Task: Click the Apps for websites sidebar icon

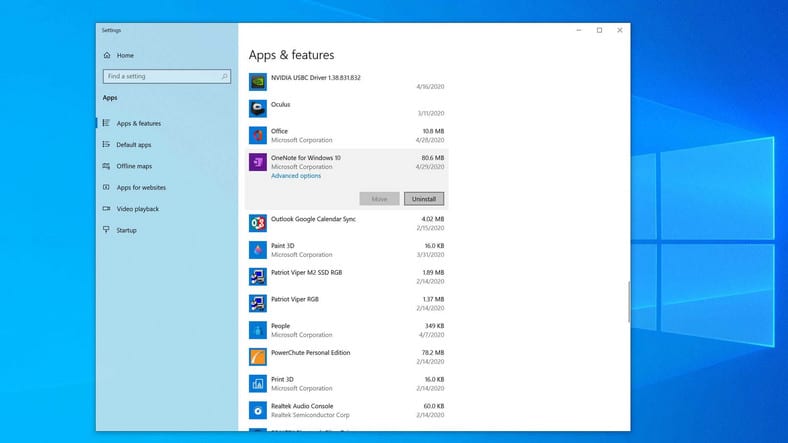Action: click(106, 187)
